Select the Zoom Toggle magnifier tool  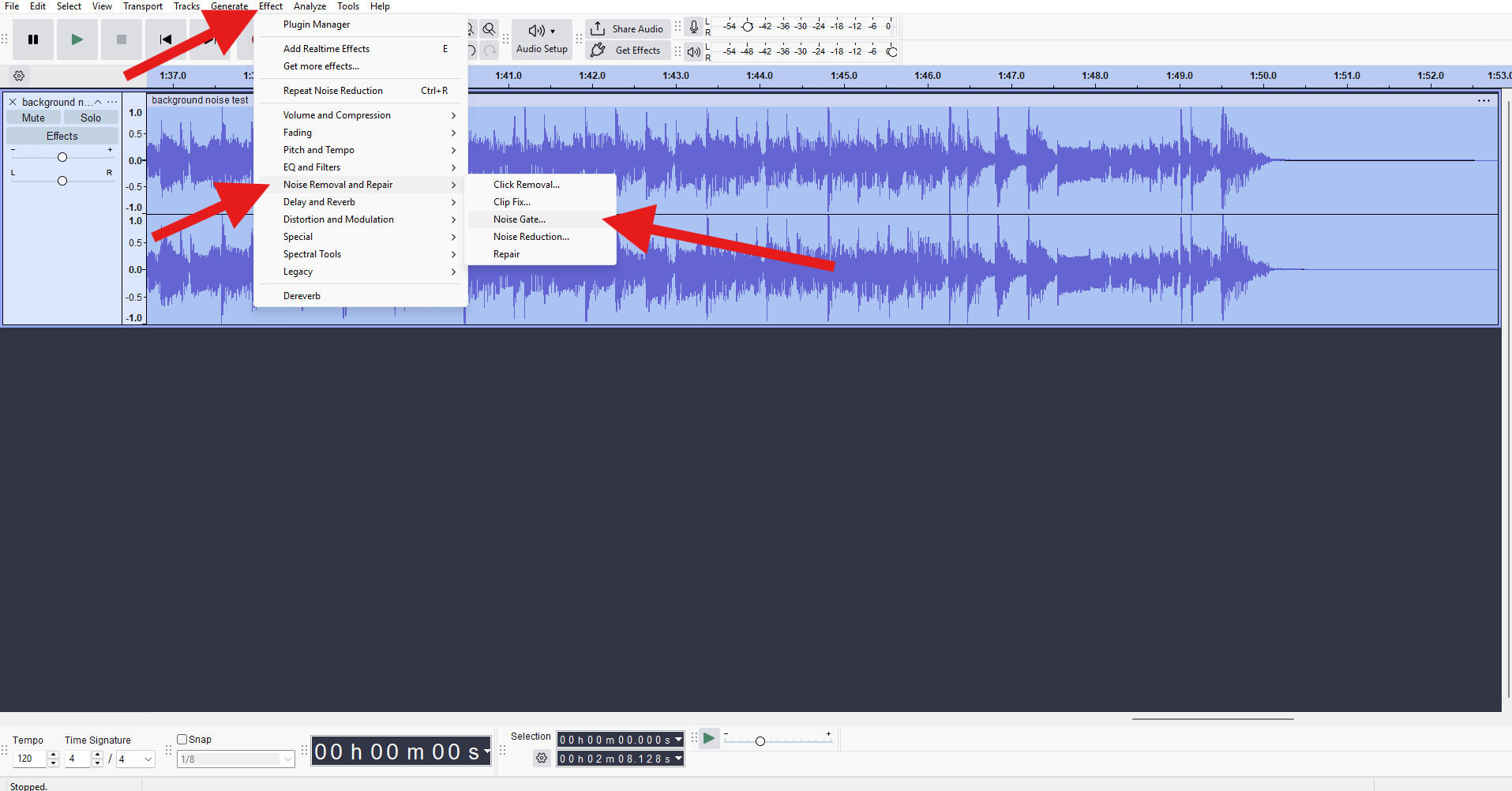490,28
